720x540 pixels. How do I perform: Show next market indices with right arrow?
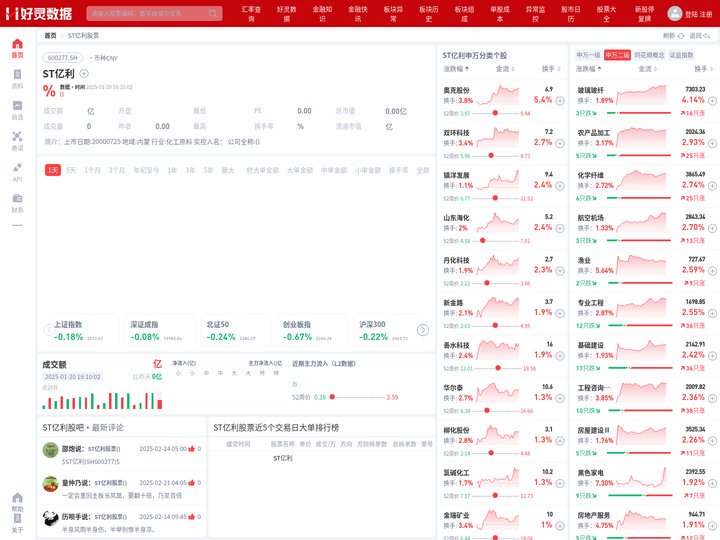pyautogui.click(x=423, y=330)
